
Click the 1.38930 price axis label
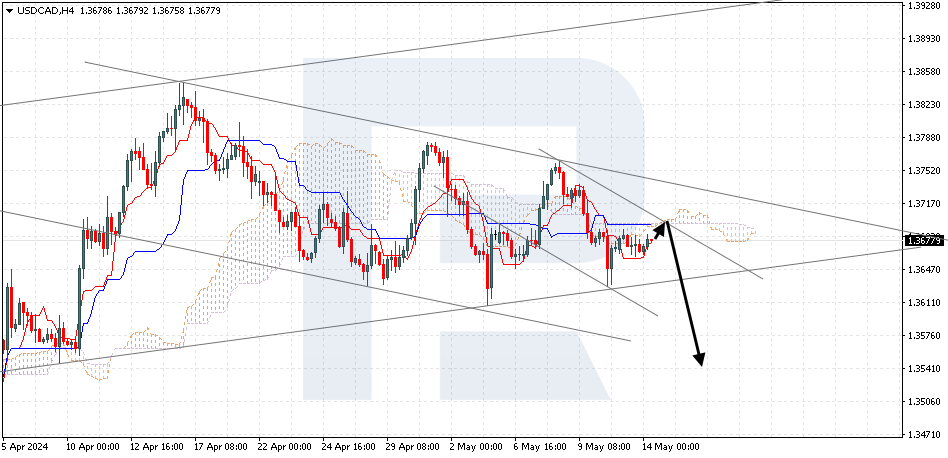pos(924,39)
